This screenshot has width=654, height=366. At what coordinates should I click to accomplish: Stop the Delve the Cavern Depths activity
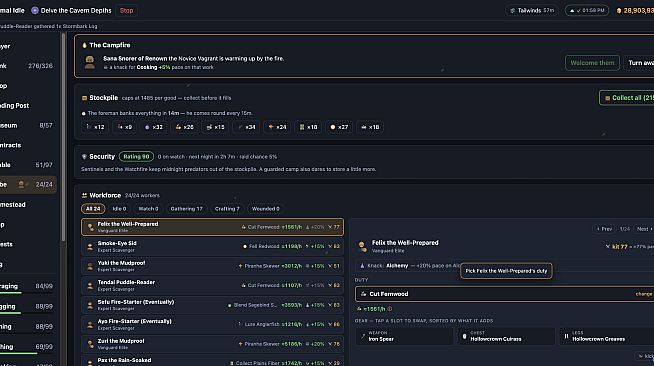coord(126,10)
